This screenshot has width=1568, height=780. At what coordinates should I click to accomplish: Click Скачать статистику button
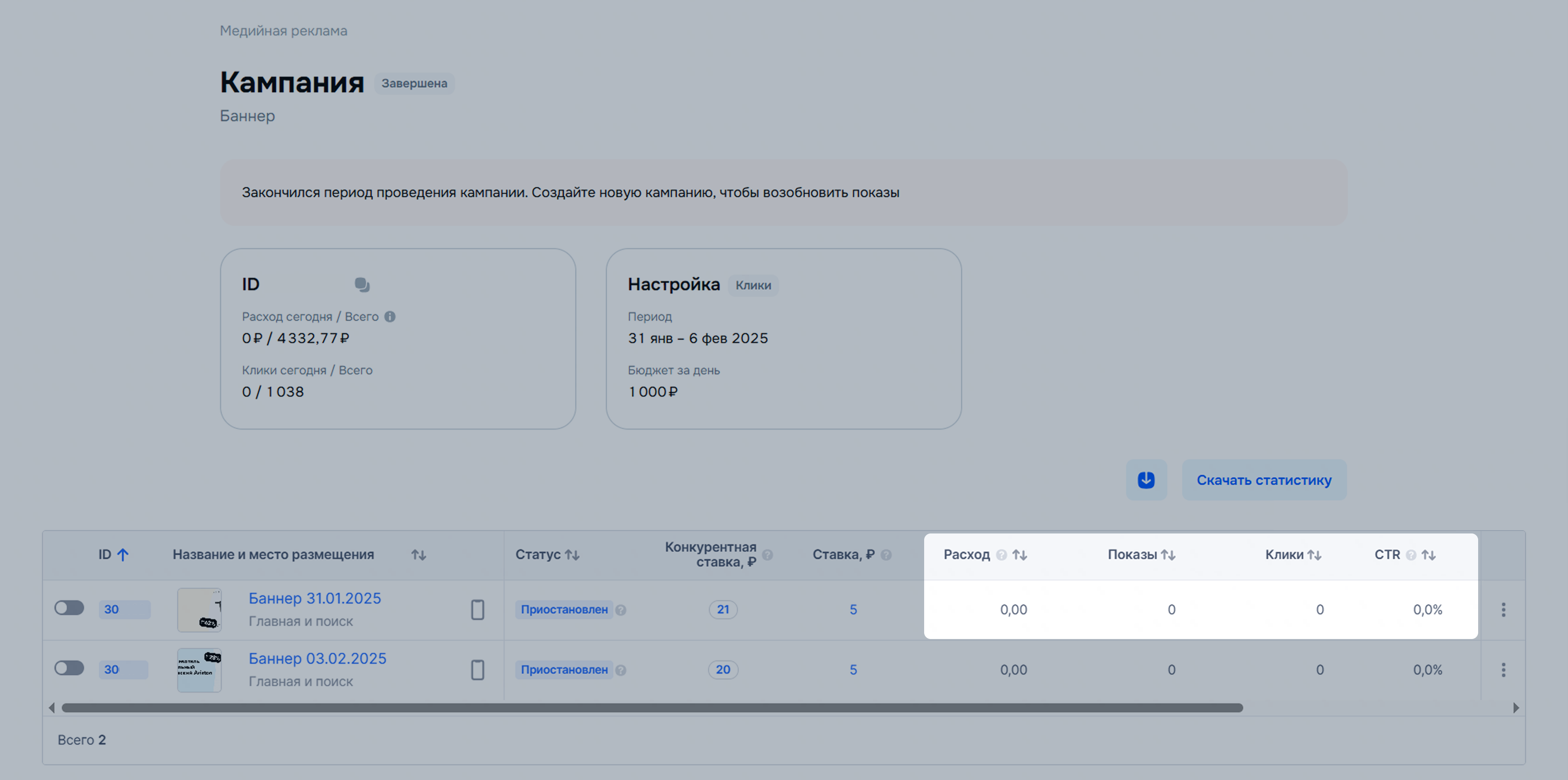pyautogui.click(x=1264, y=480)
